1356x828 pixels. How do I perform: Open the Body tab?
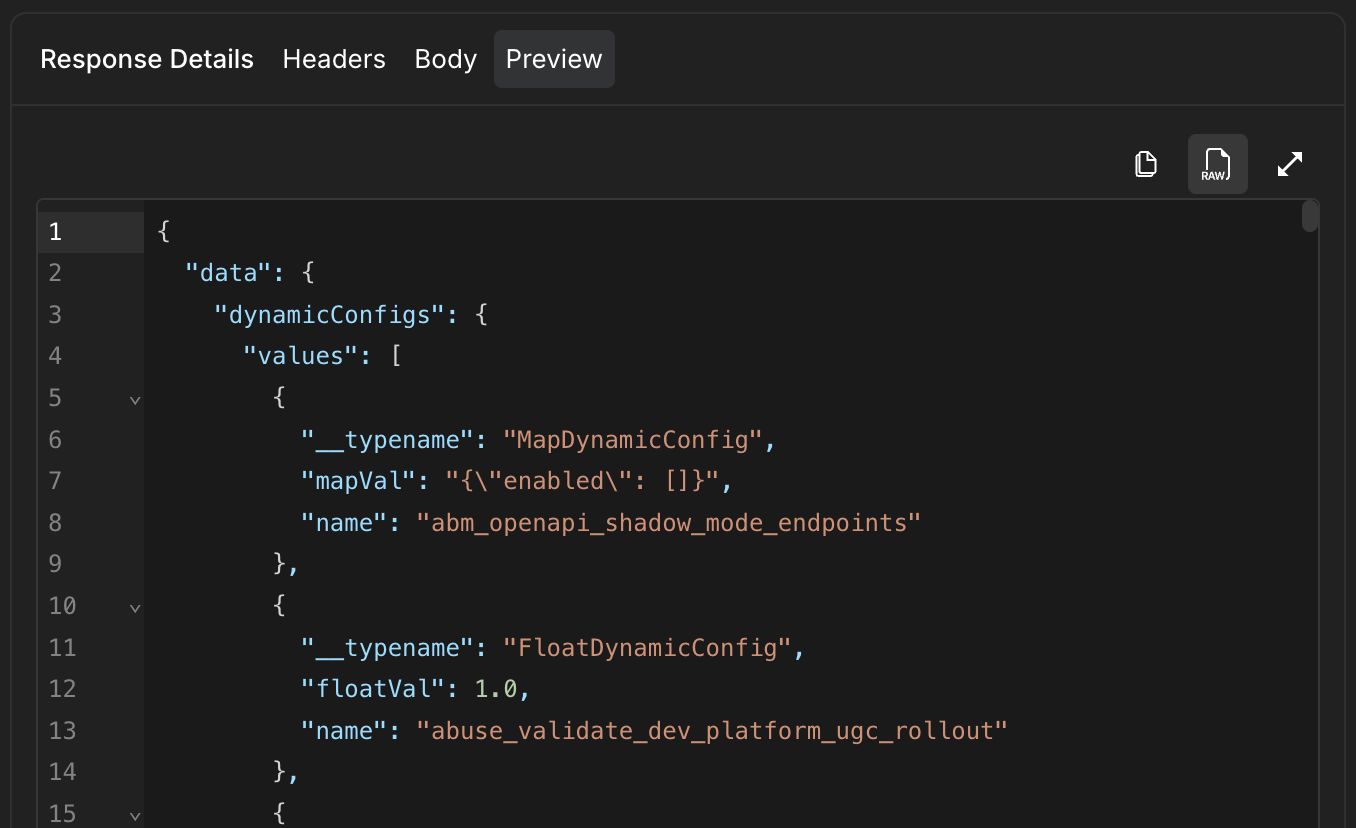[445, 59]
